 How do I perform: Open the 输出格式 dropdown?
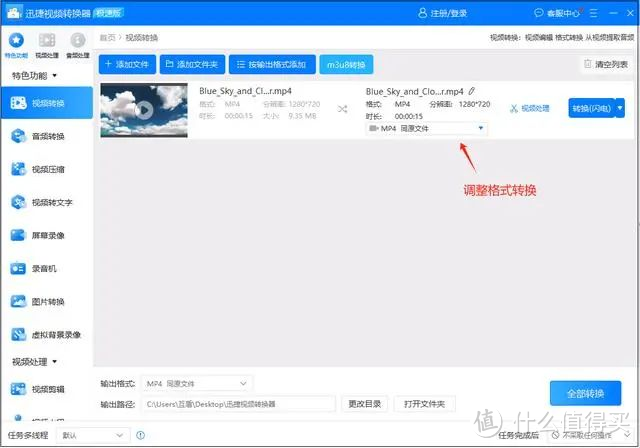197,384
